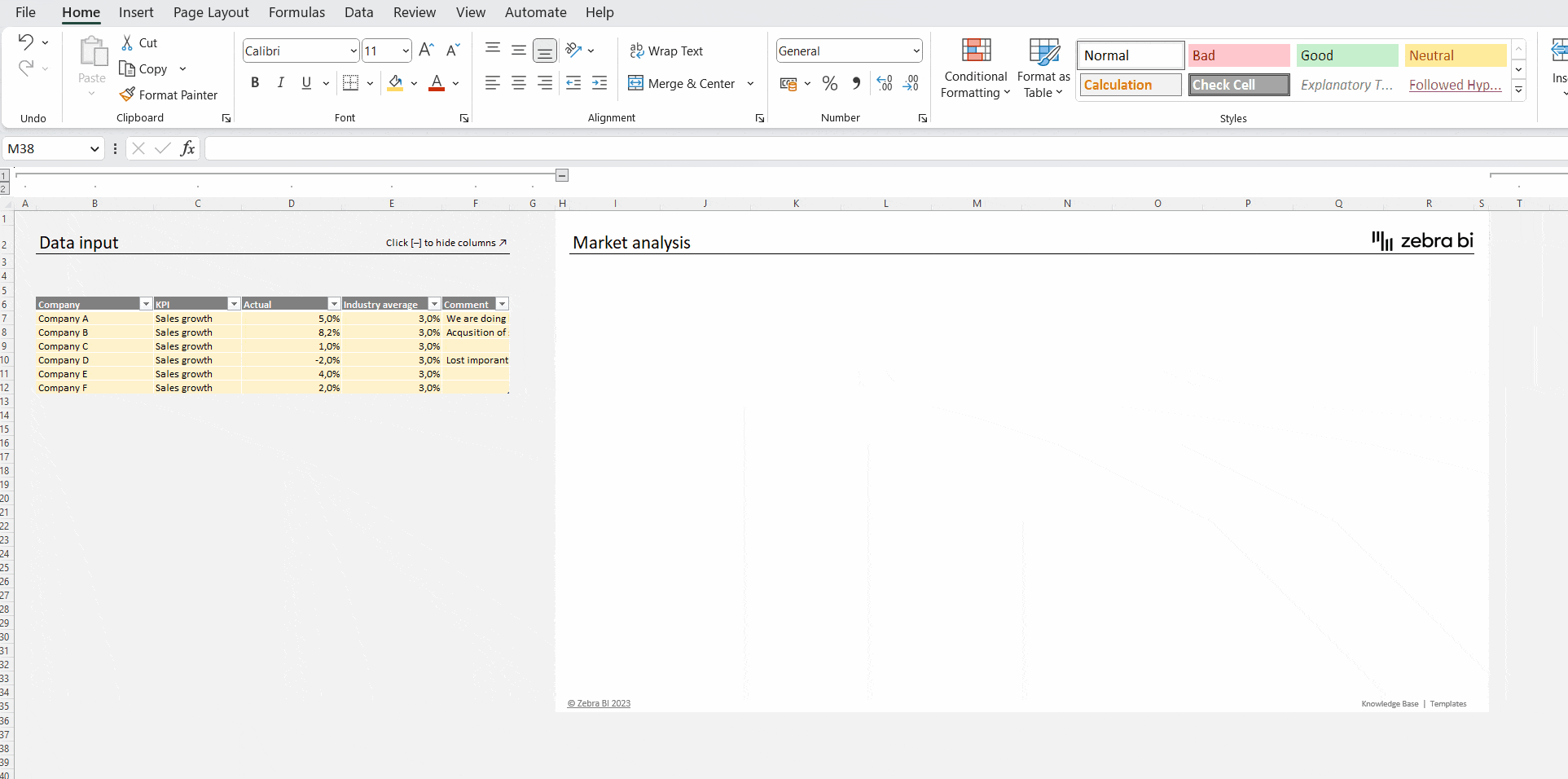Open the Company column filter dropdown
This screenshot has height=779, width=1568.
coord(146,303)
